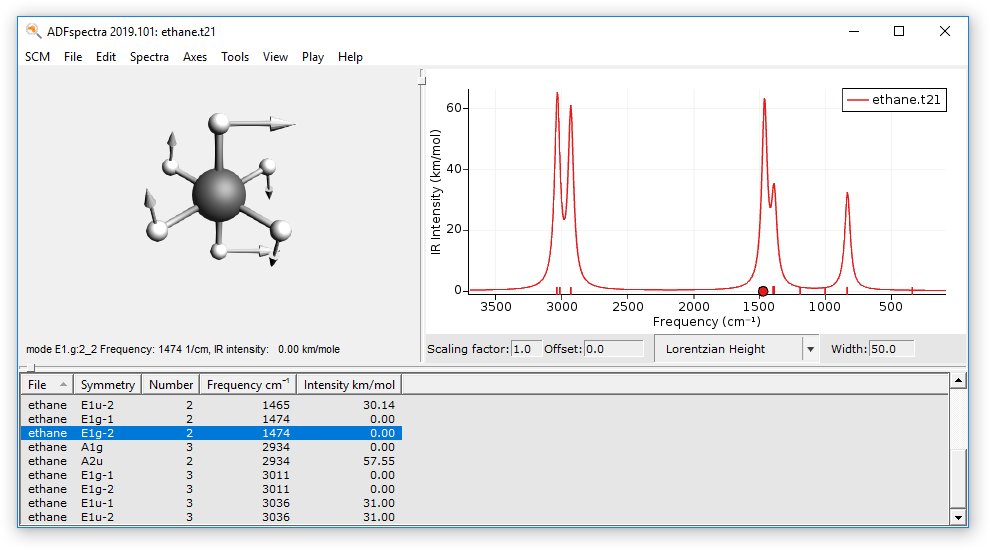Click the scroll up arrow of mode table
The height and width of the screenshot is (550, 990).
click(958, 380)
